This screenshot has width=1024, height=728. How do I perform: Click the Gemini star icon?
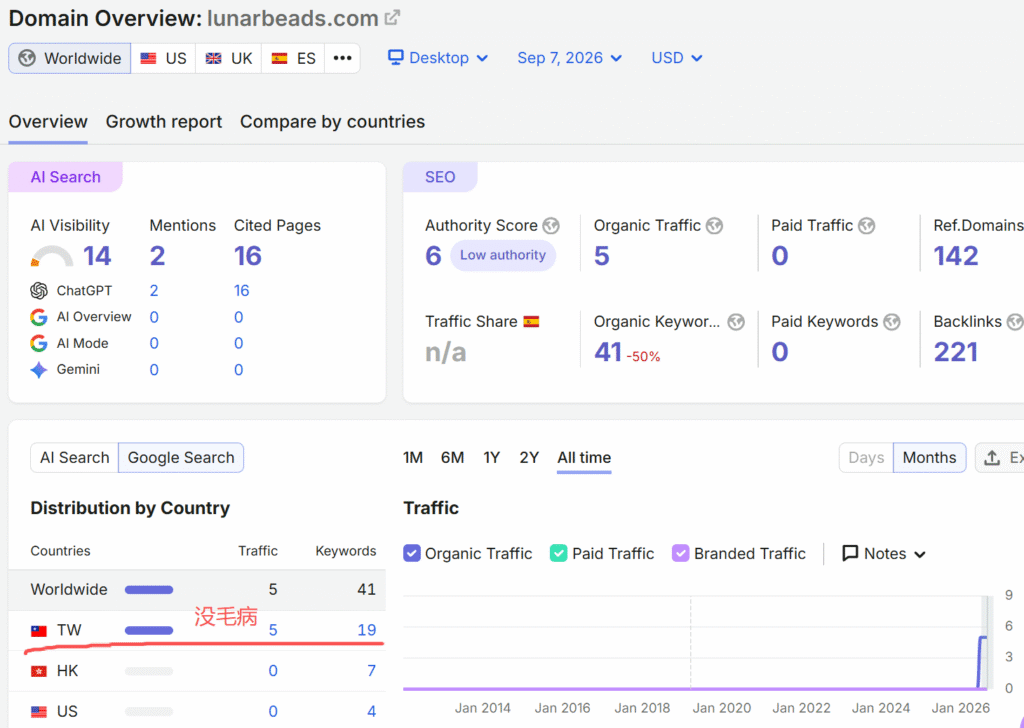39,370
